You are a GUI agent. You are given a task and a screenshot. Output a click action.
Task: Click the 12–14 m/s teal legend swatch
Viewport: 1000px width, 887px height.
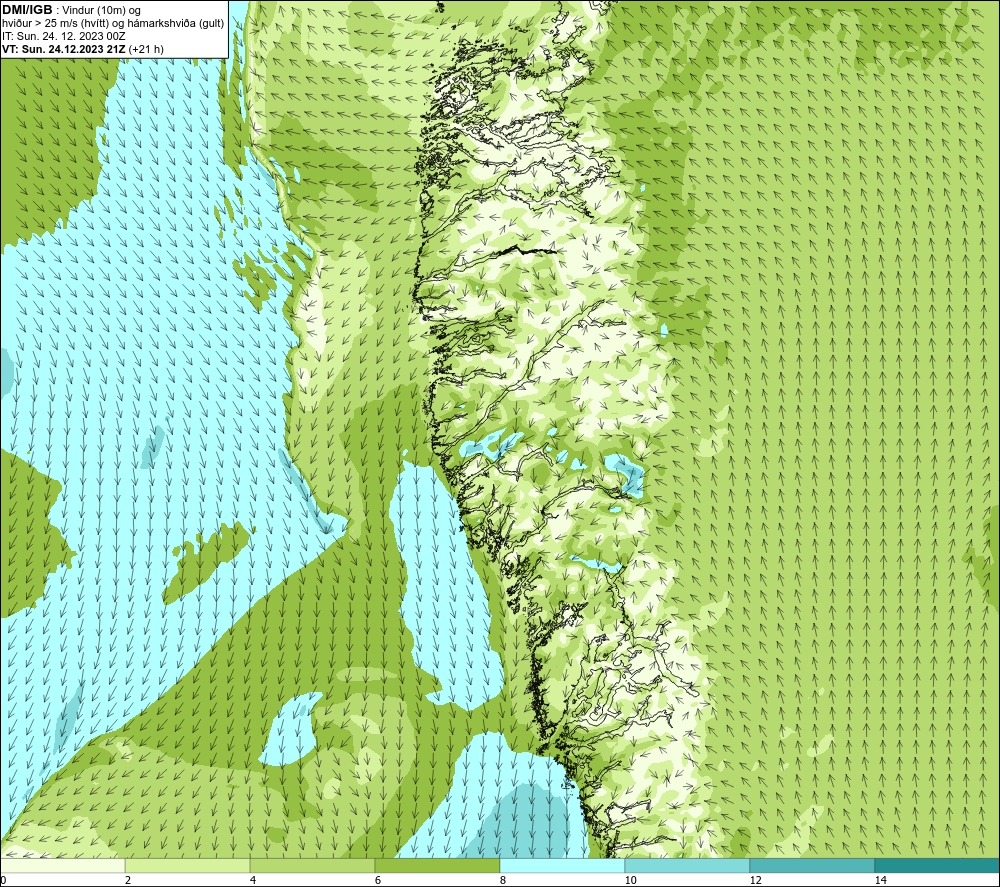click(x=812, y=865)
